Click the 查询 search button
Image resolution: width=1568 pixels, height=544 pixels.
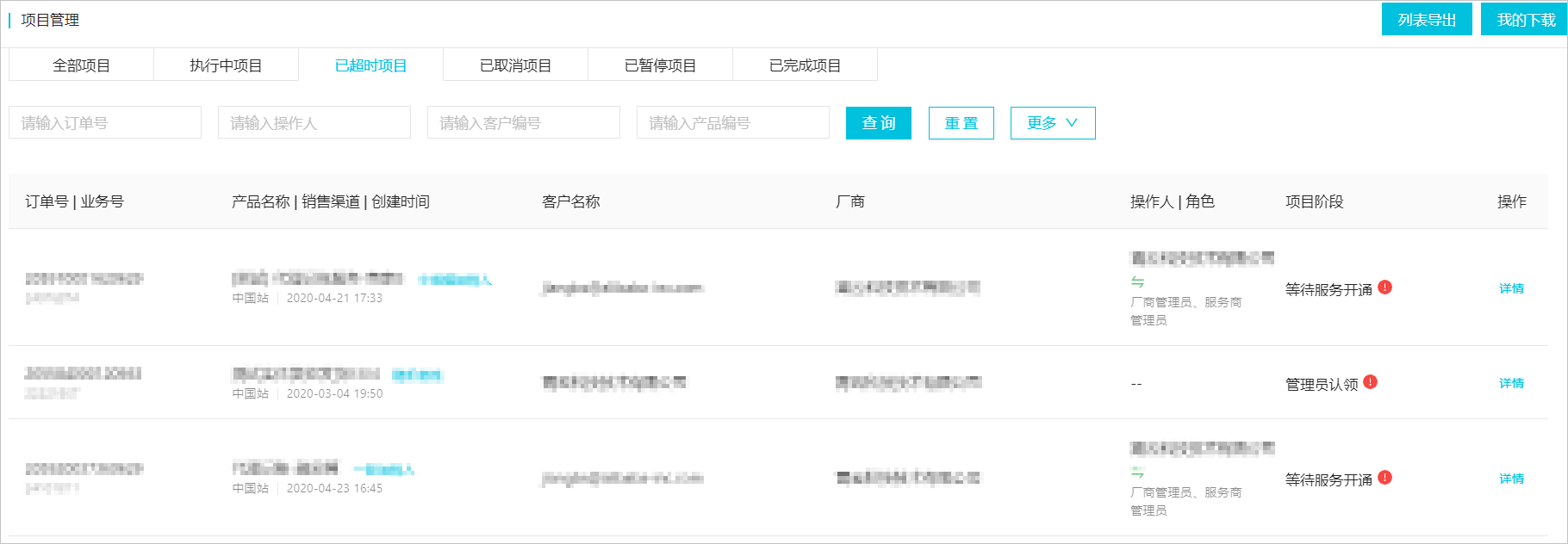click(879, 123)
